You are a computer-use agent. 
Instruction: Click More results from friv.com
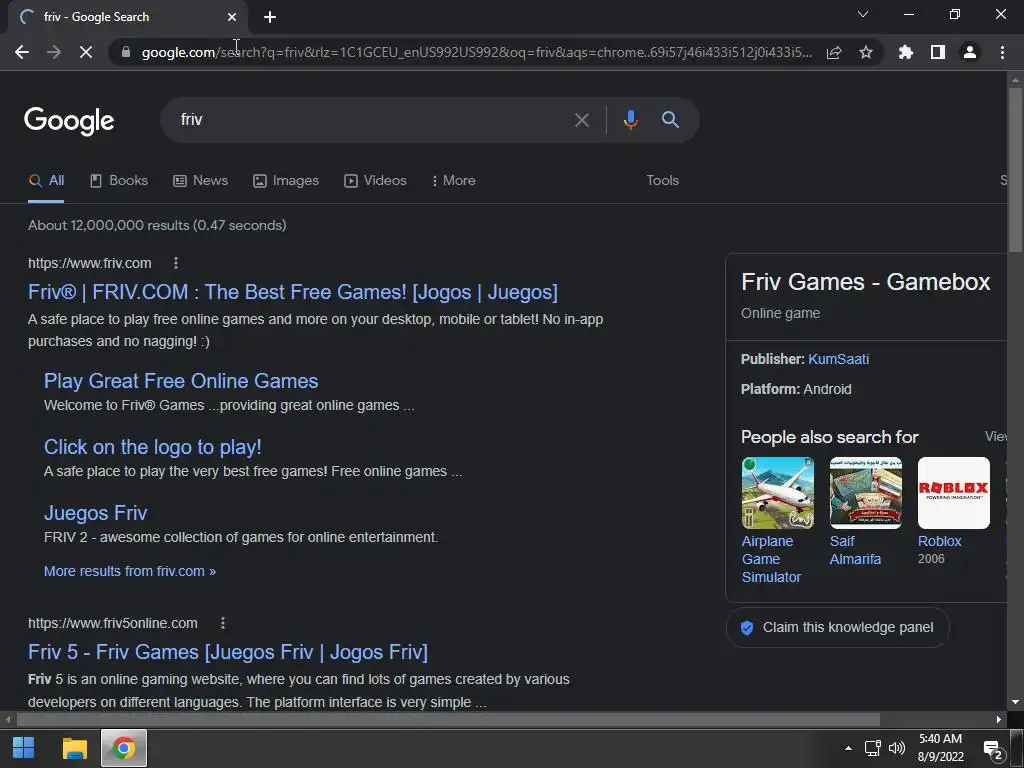(130, 571)
